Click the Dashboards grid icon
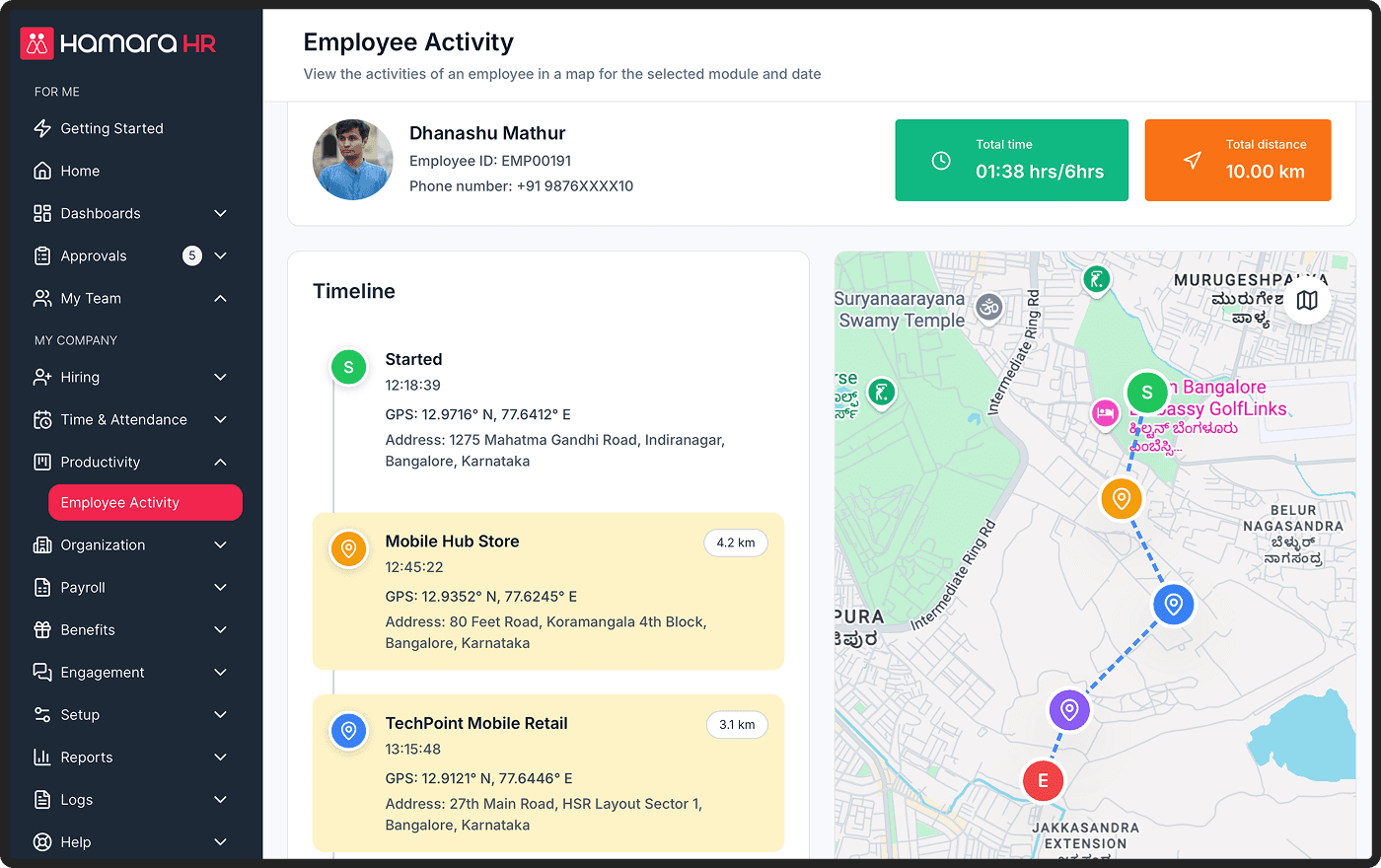 click(42, 213)
